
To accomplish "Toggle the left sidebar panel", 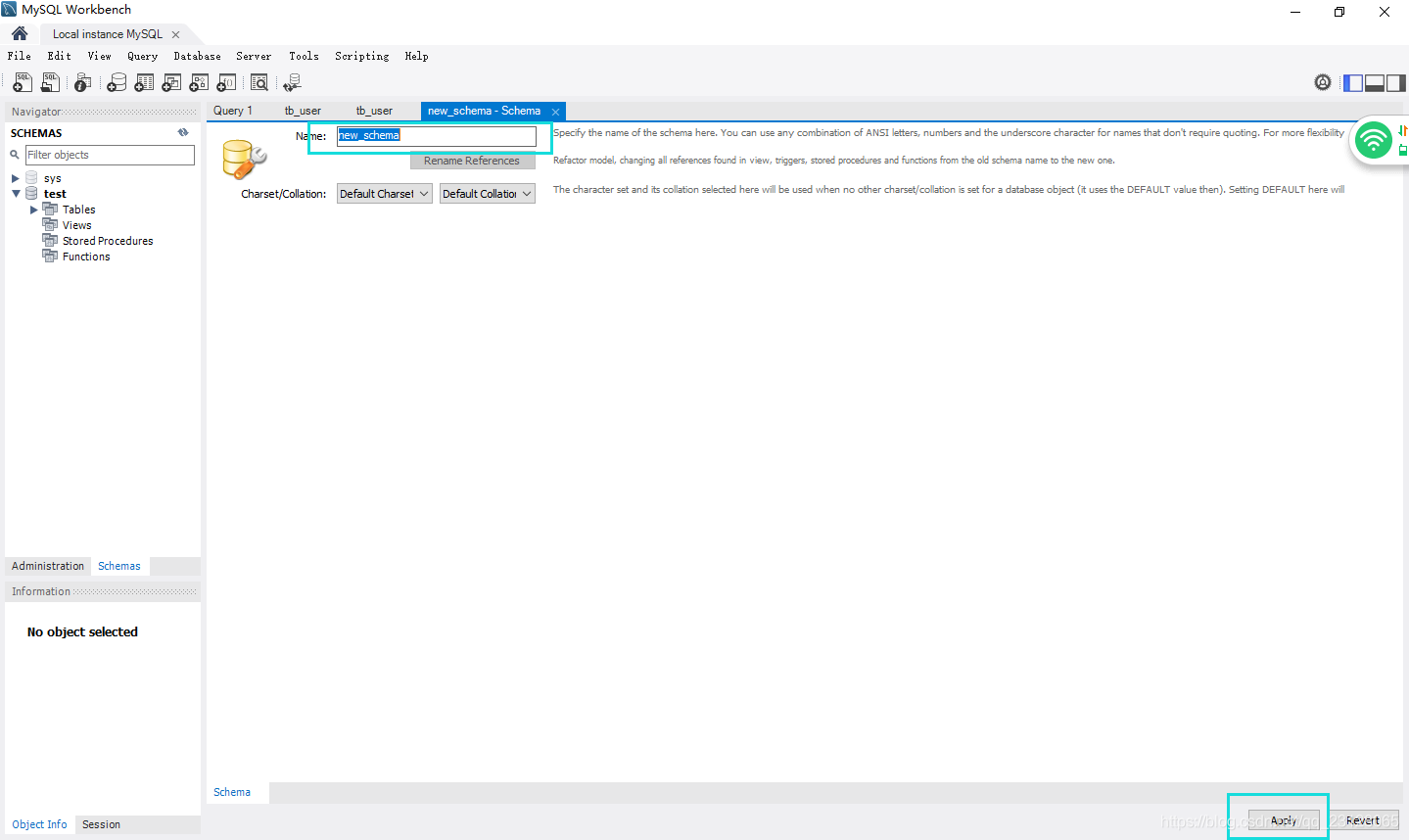I will coord(1352,82).
